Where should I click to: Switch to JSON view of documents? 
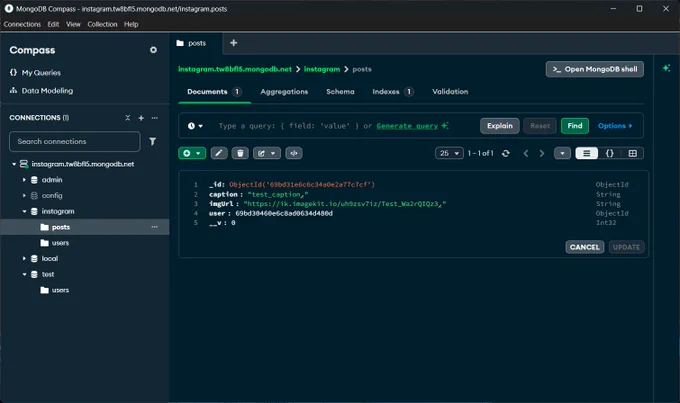610,153
